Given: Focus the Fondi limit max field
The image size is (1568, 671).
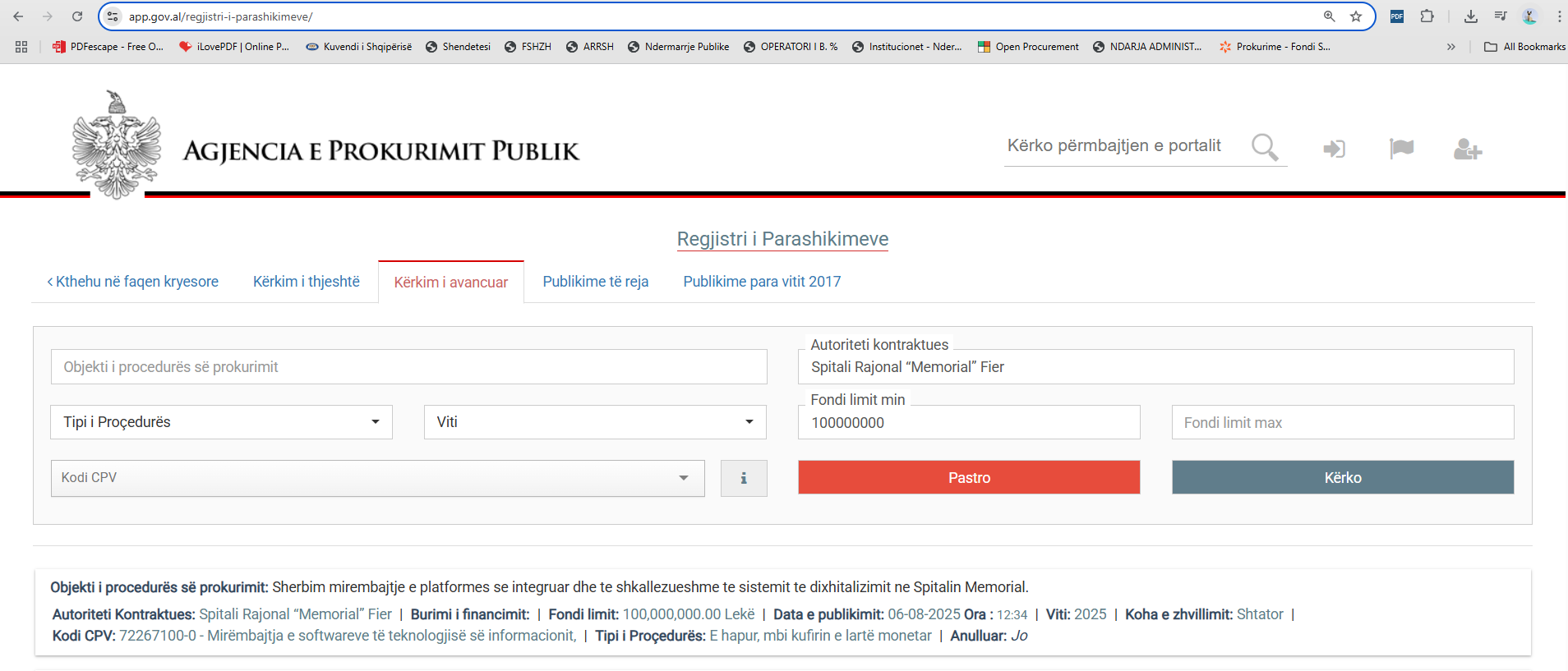Looking at the screenshot, I should click(x=1342, y=422).
